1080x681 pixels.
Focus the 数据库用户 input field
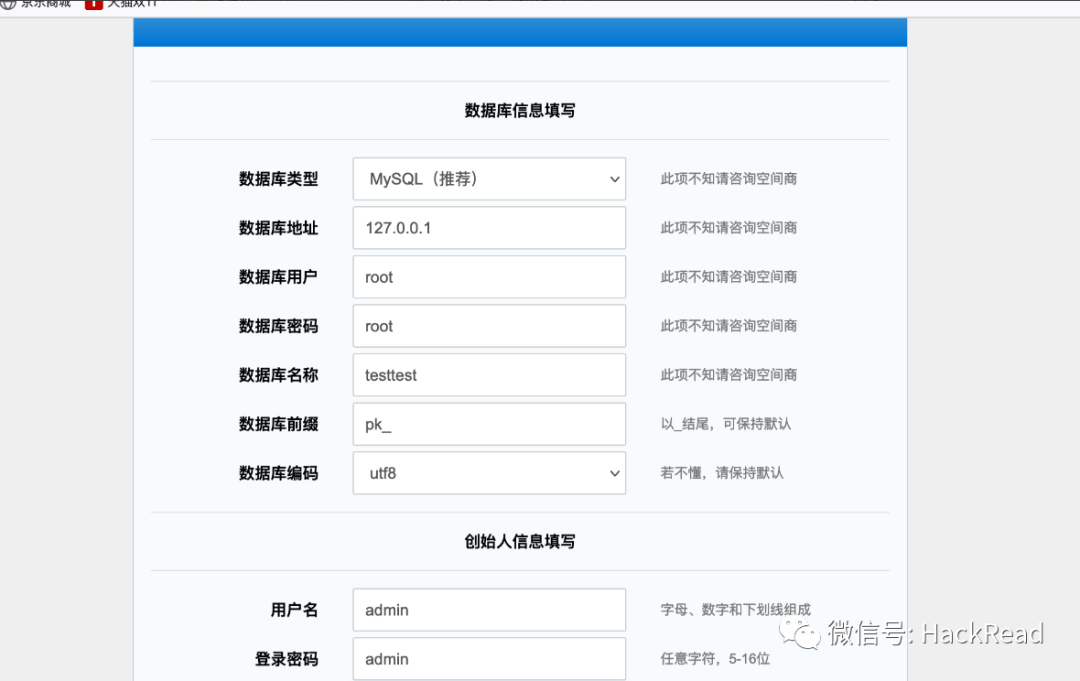point(489,277)
